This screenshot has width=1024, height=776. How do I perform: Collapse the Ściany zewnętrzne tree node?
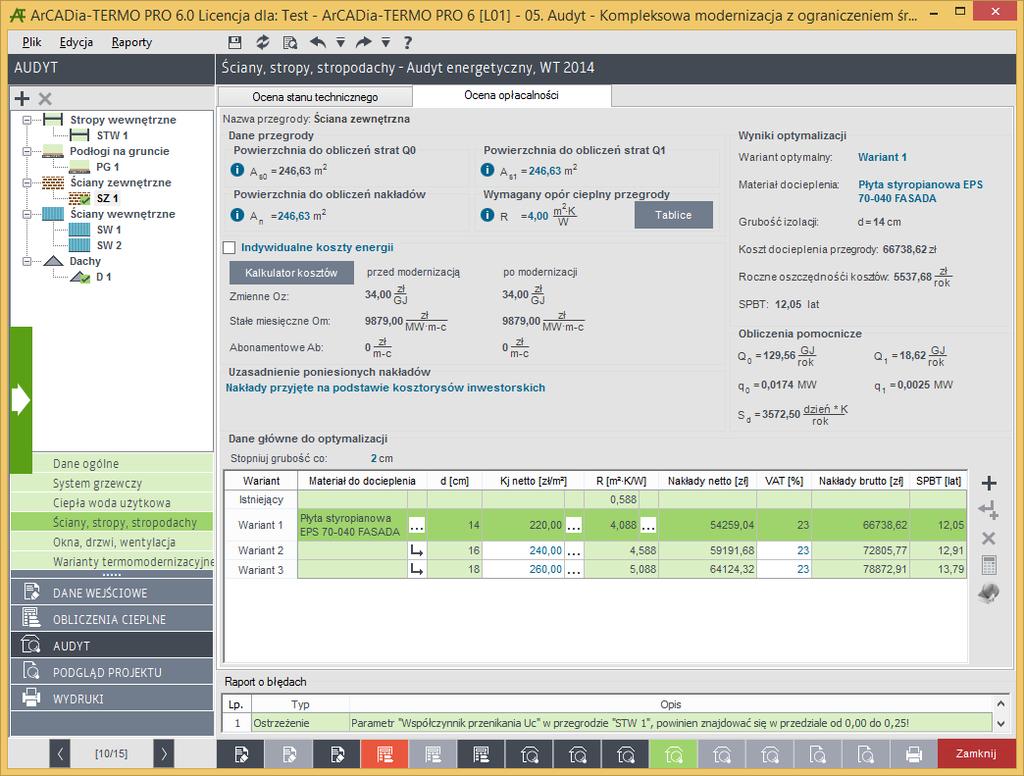tap(27, 183)
